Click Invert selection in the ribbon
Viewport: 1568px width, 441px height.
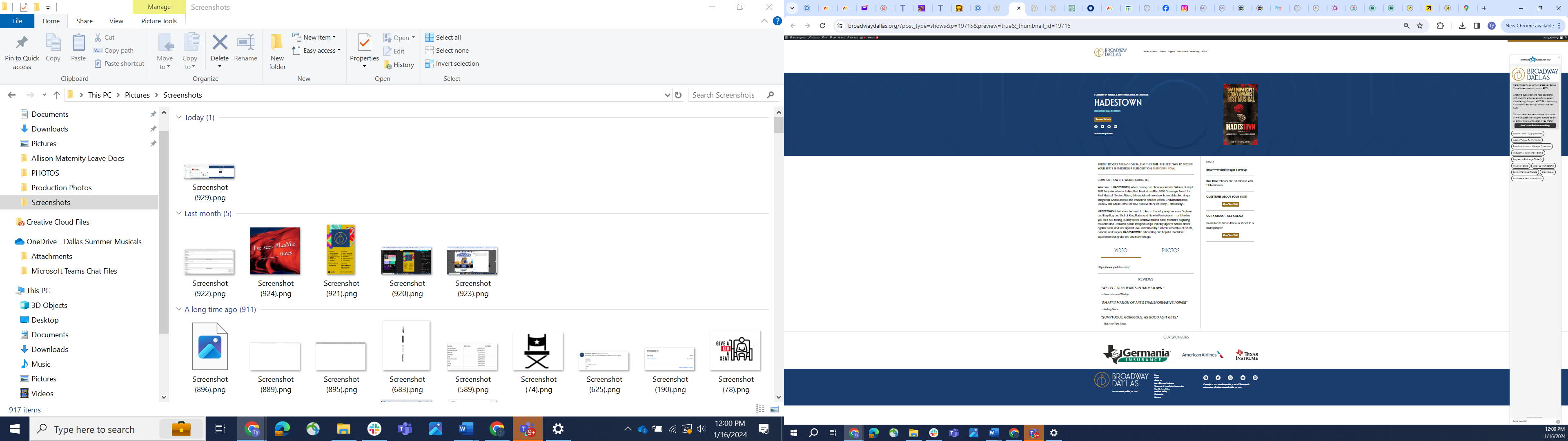pos(452,63)
